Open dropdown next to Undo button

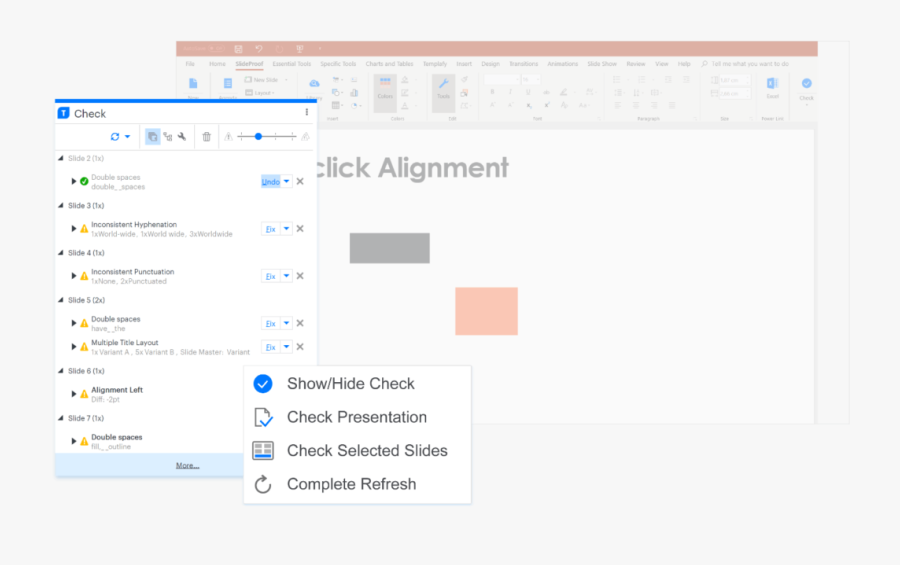(x=287, y=182)
